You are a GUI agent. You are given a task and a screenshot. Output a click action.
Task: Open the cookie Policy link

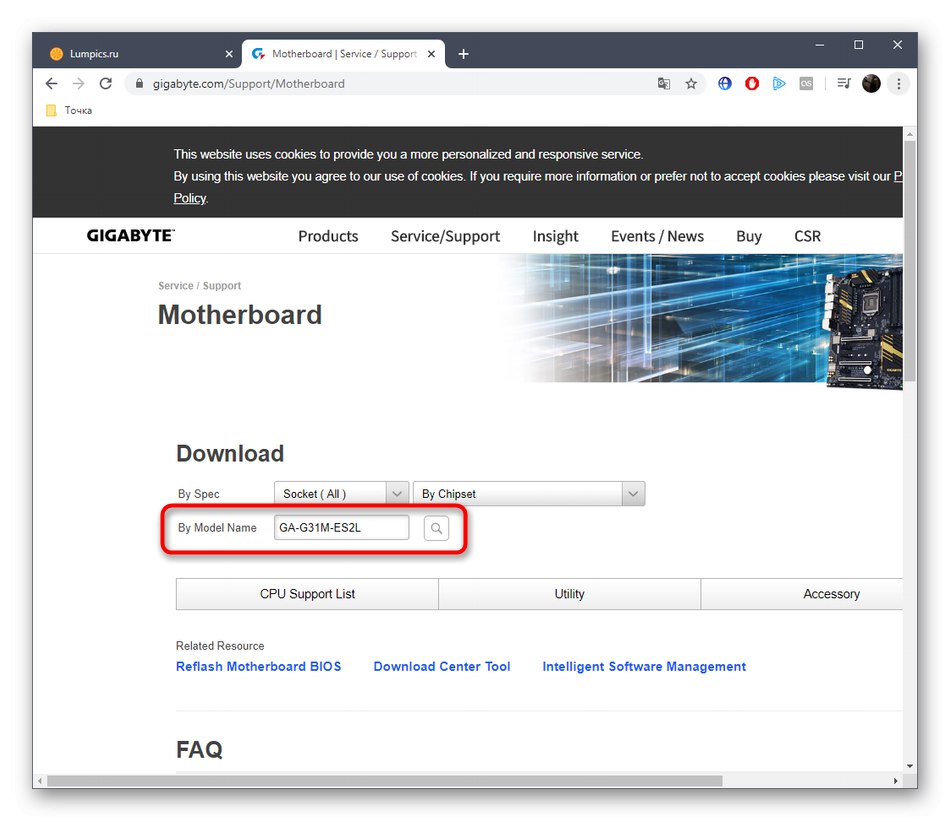(x=190, y=198)
